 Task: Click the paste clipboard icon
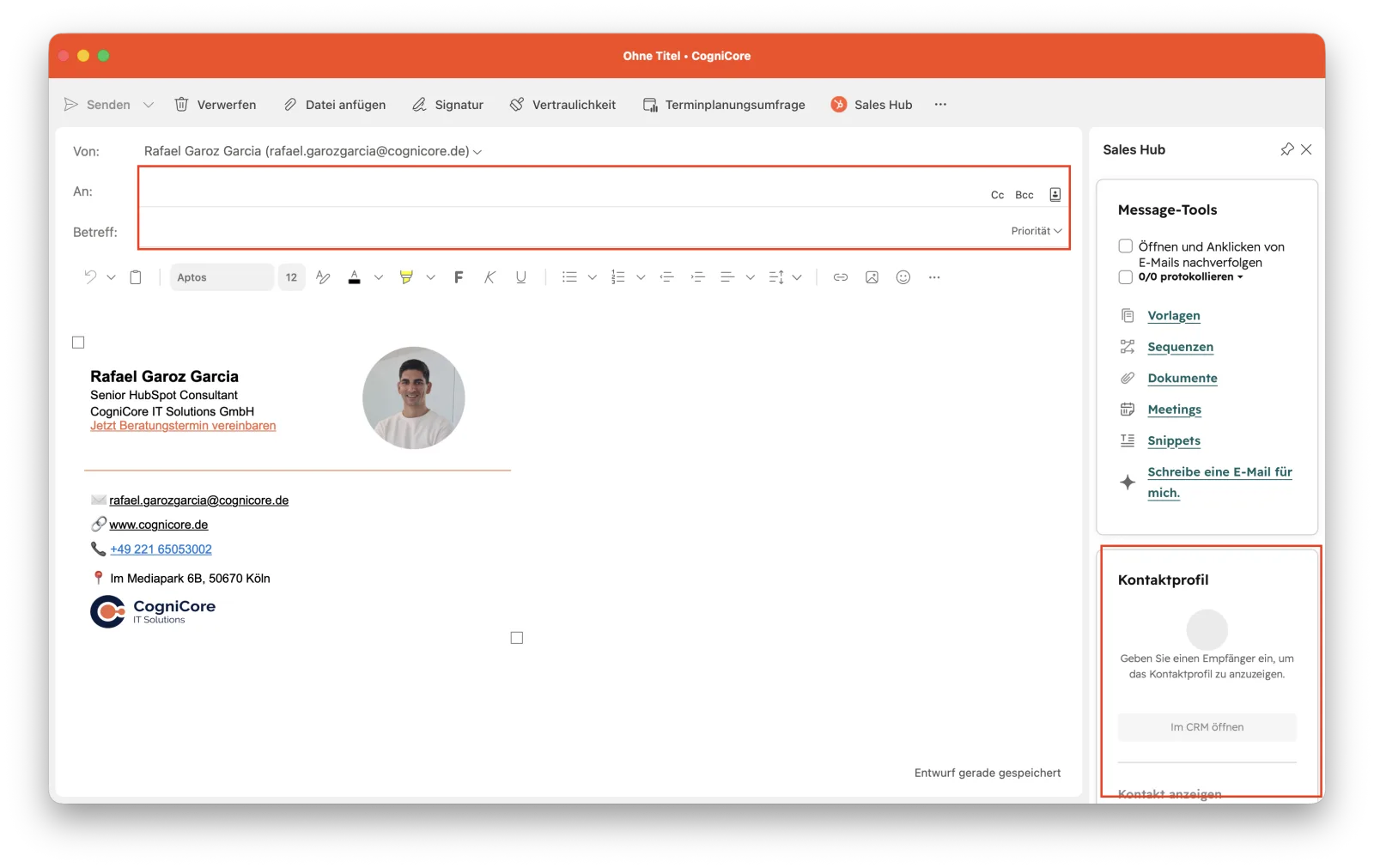(x=136, y=277)
